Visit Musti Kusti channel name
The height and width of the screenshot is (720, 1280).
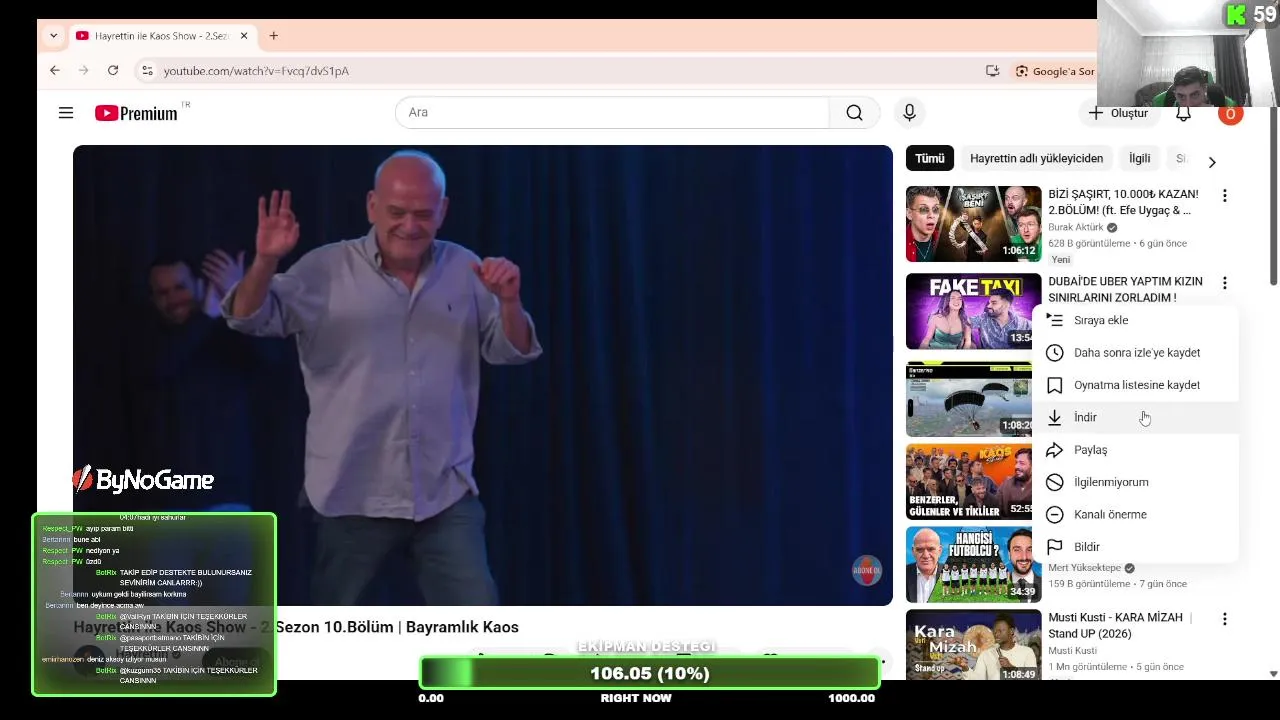click(1072, 651)
